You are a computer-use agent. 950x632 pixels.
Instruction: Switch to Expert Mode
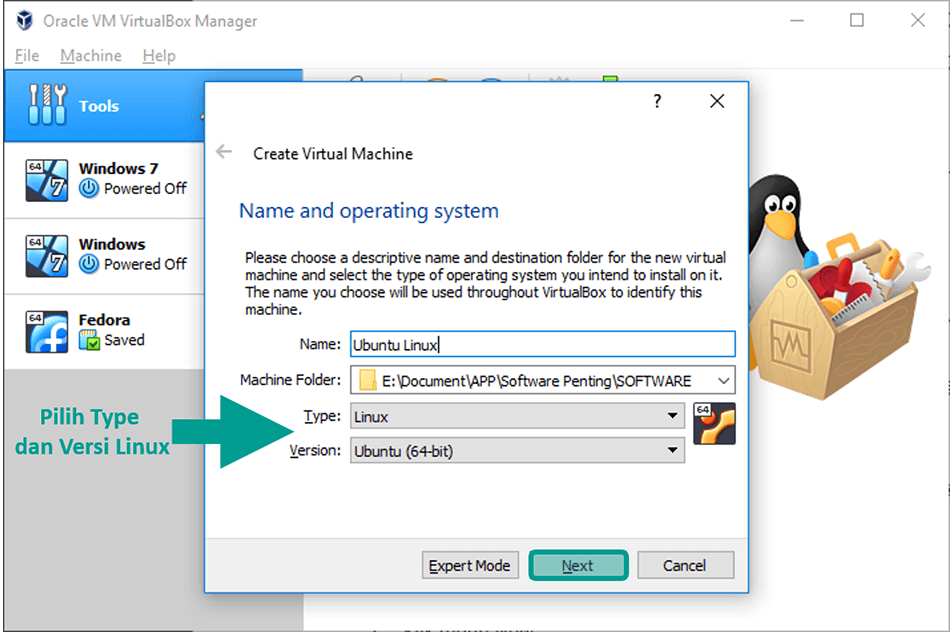pos(470,565)
